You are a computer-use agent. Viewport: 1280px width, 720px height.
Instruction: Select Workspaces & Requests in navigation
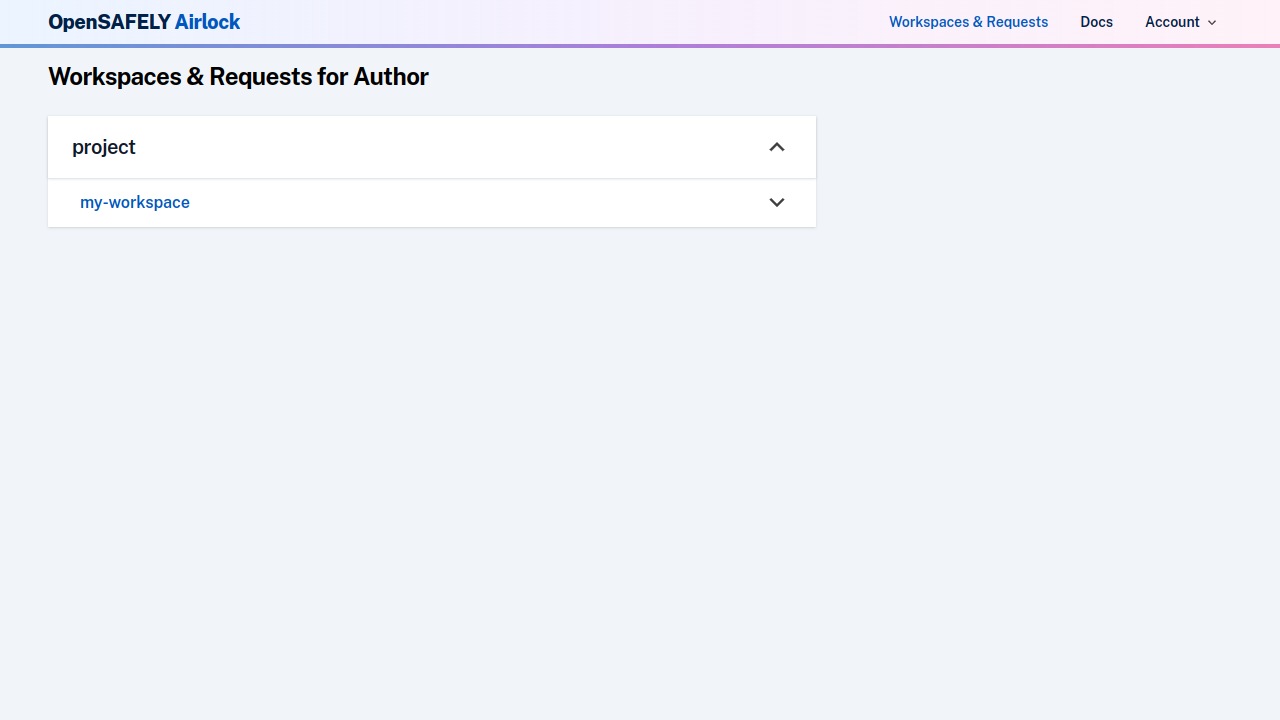click(968, 22)
